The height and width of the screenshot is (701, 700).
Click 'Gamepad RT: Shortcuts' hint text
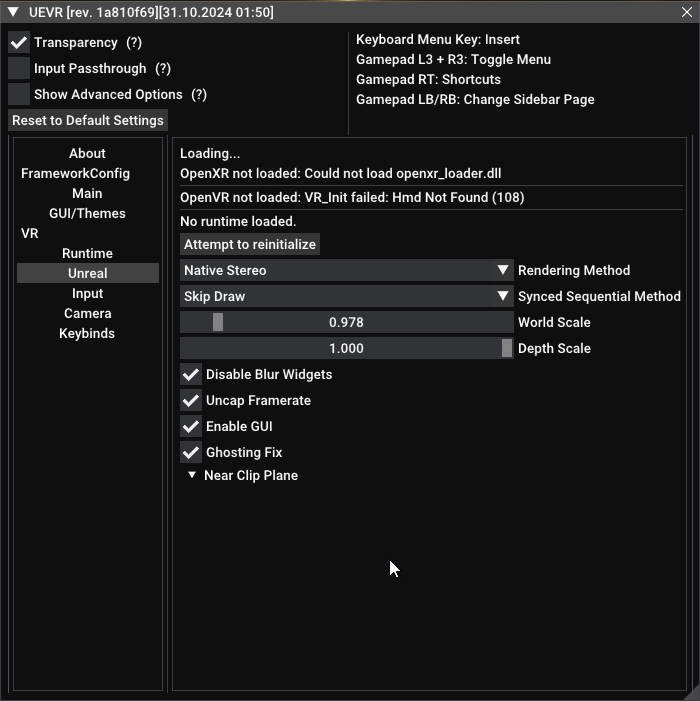428,79
